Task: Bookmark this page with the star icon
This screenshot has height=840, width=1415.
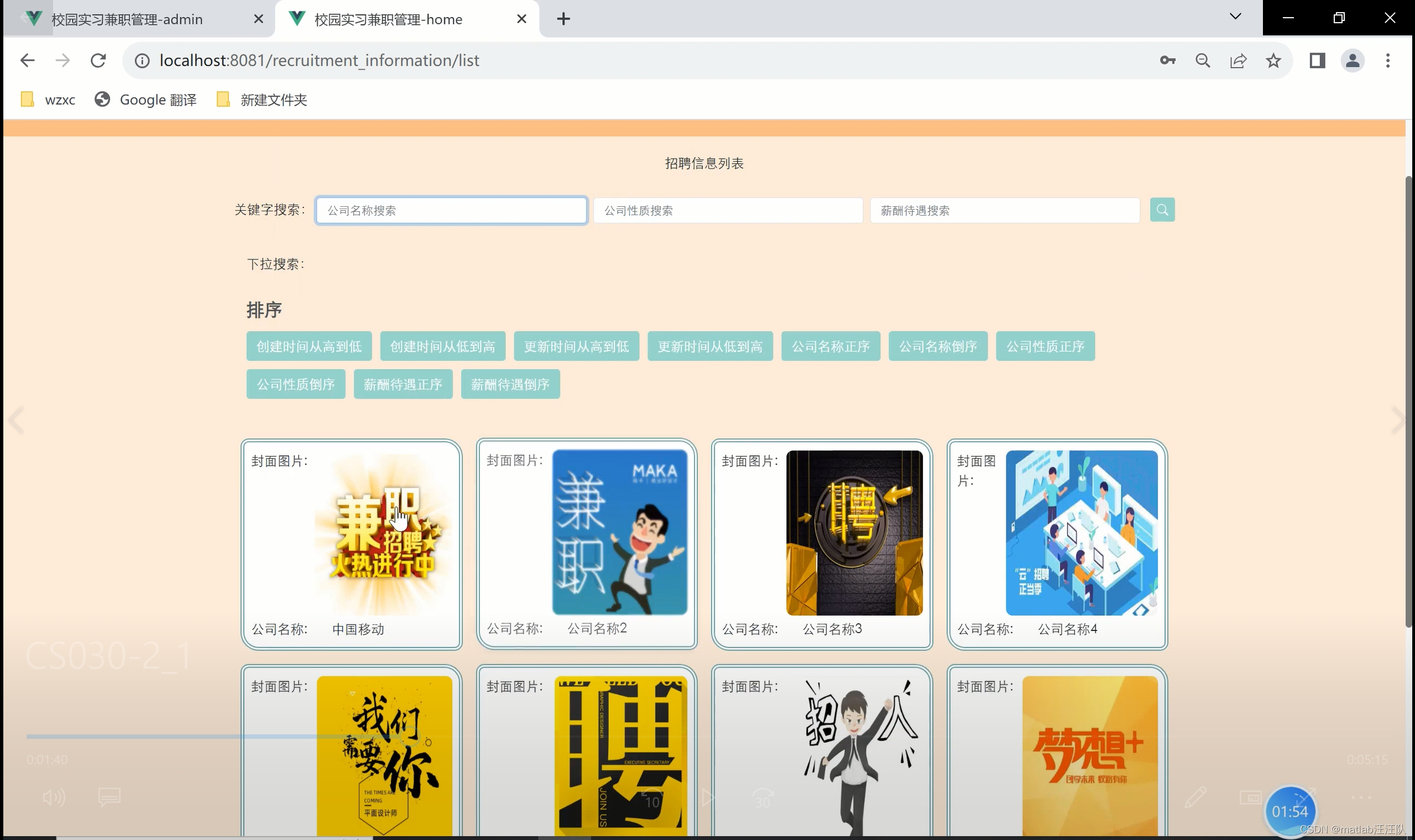Action: tap(1273, 61)
